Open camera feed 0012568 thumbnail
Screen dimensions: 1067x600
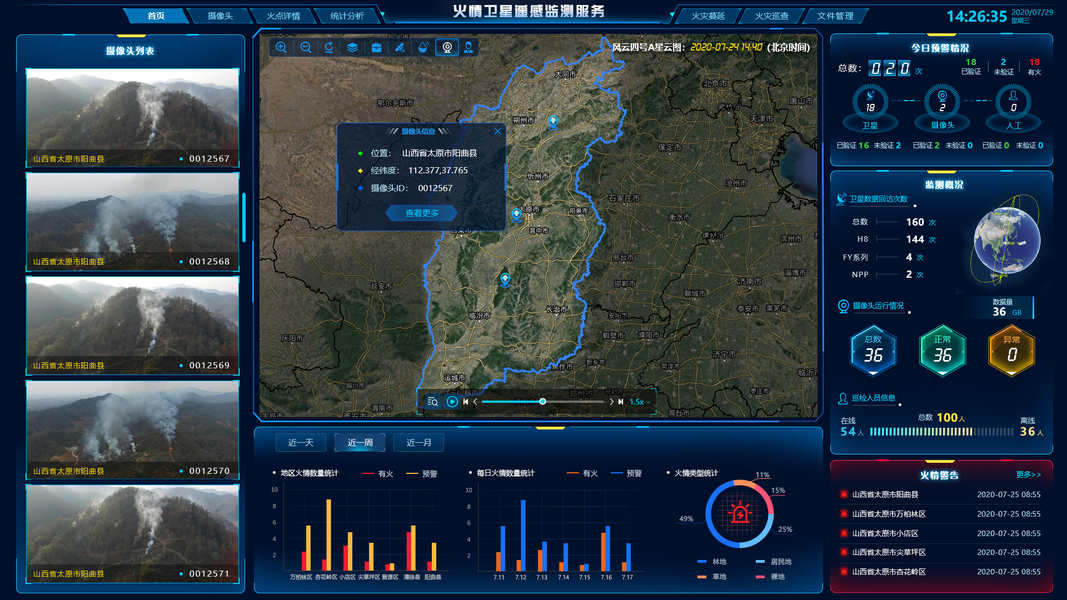(133, 221)
